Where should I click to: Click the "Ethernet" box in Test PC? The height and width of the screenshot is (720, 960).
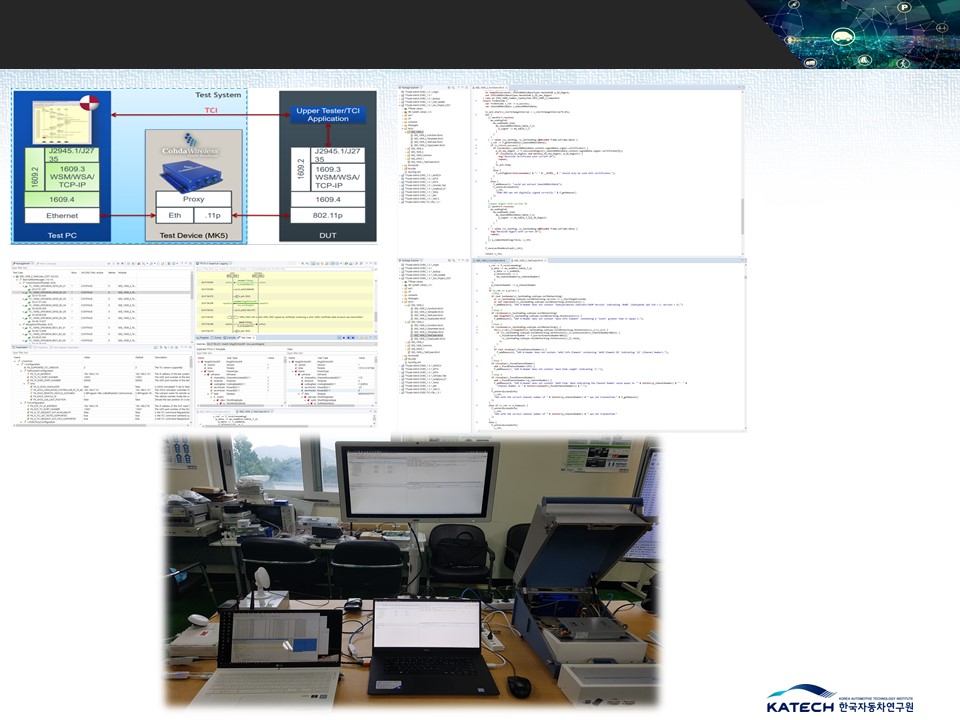(62, 216)
